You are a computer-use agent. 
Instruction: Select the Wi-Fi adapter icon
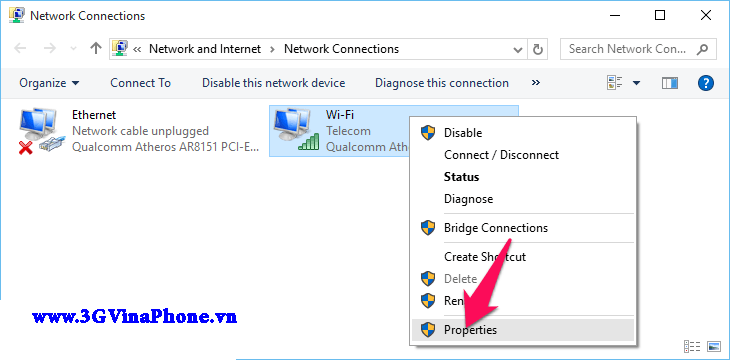[x=296, y=131]
